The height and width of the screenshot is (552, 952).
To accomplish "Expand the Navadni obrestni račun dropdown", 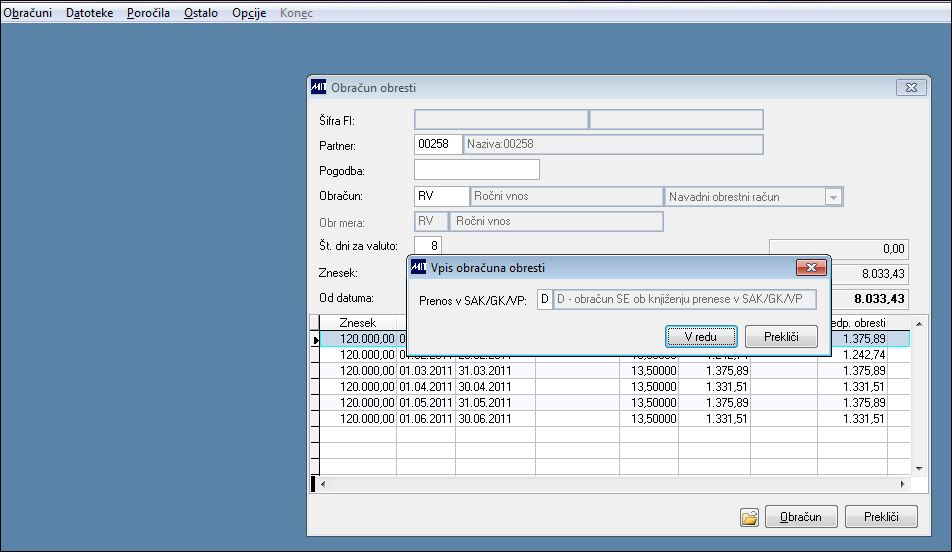I will pos(832,197).
